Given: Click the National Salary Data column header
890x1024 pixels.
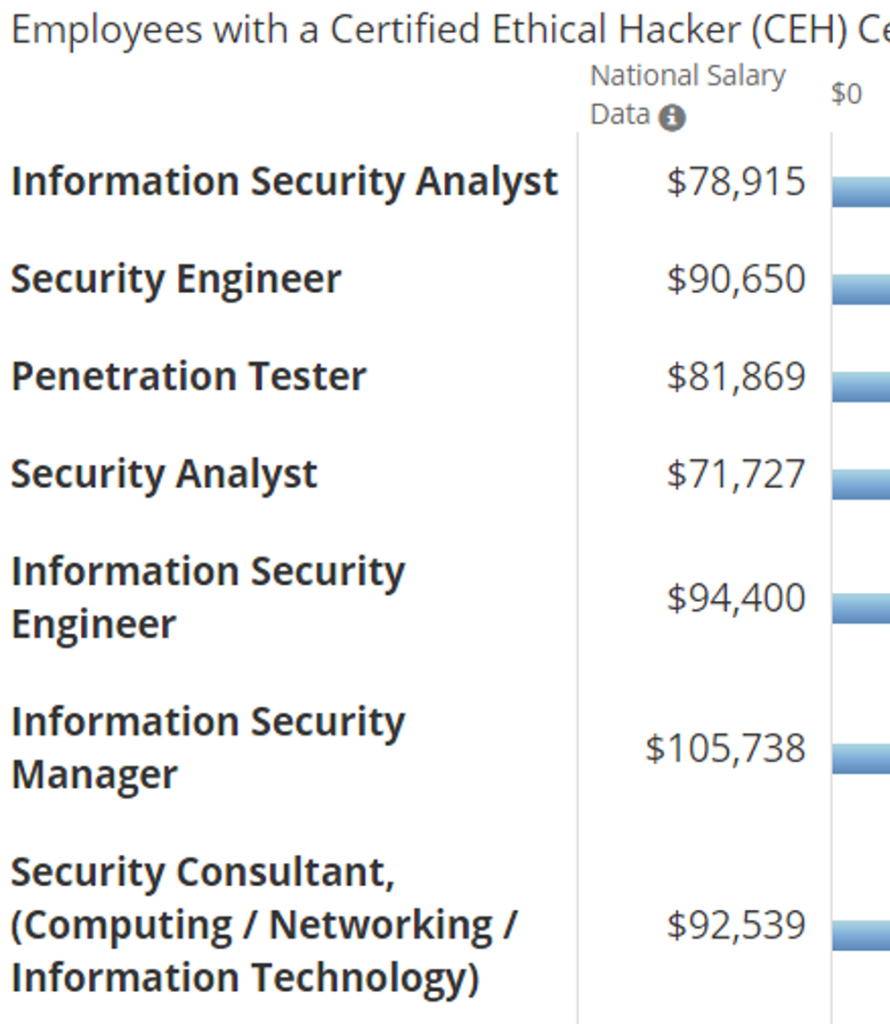Looking at the screenshot, I should click(687, 76).
